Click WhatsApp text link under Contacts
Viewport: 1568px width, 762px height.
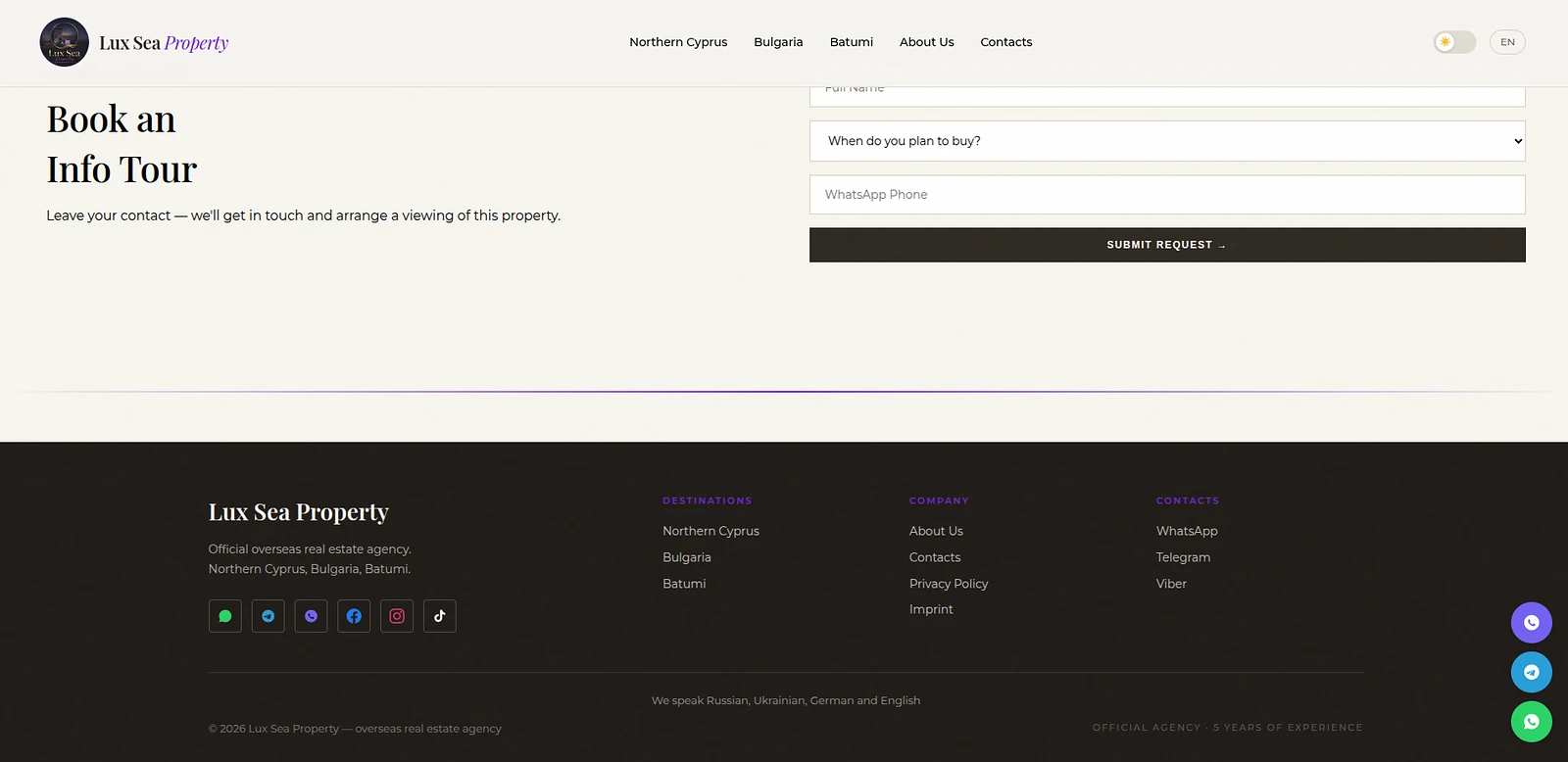click(1187, 531)
